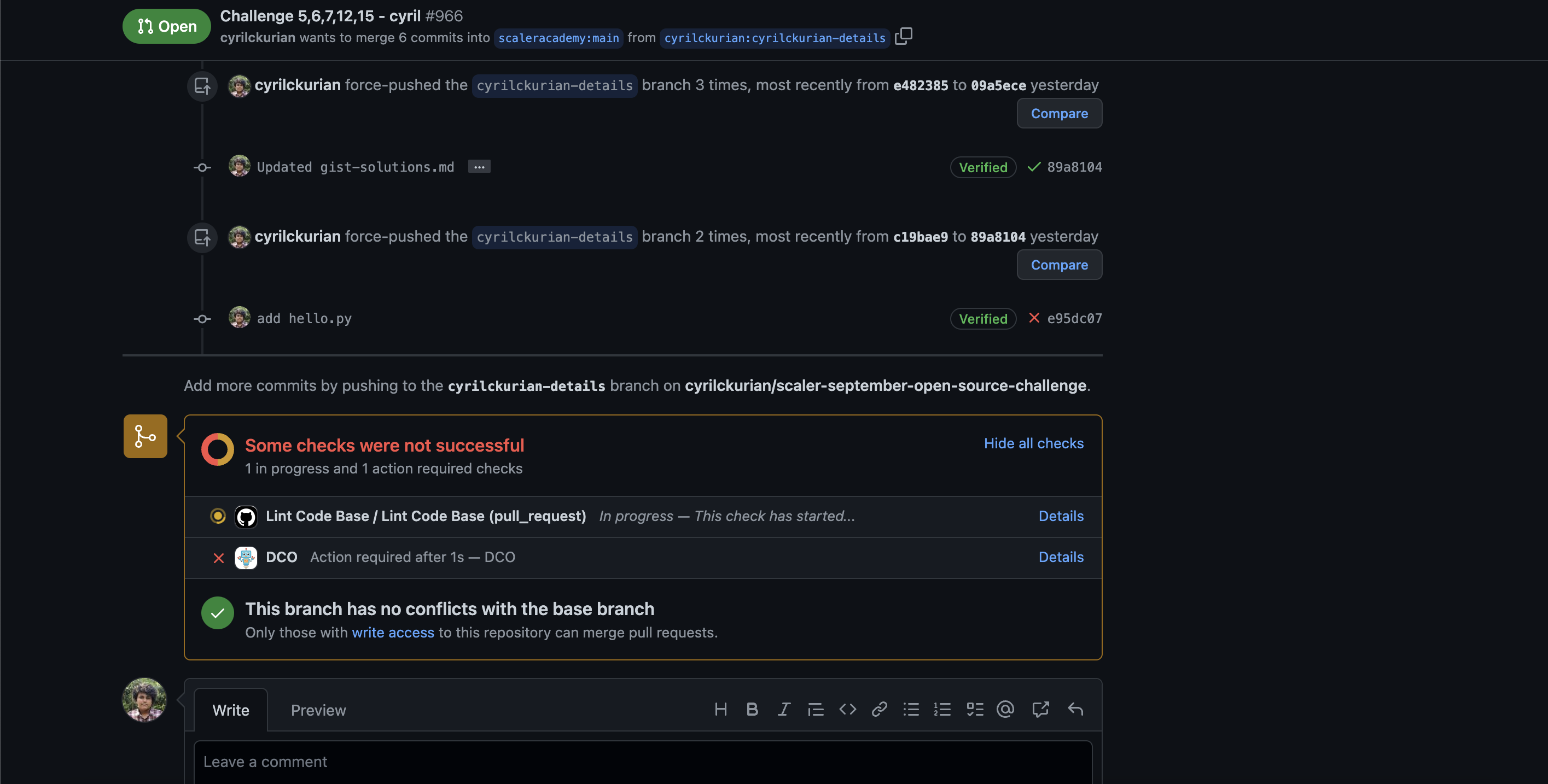Select the Write tab
Viewport: 1548px width, 784px height.
point(231,710)
